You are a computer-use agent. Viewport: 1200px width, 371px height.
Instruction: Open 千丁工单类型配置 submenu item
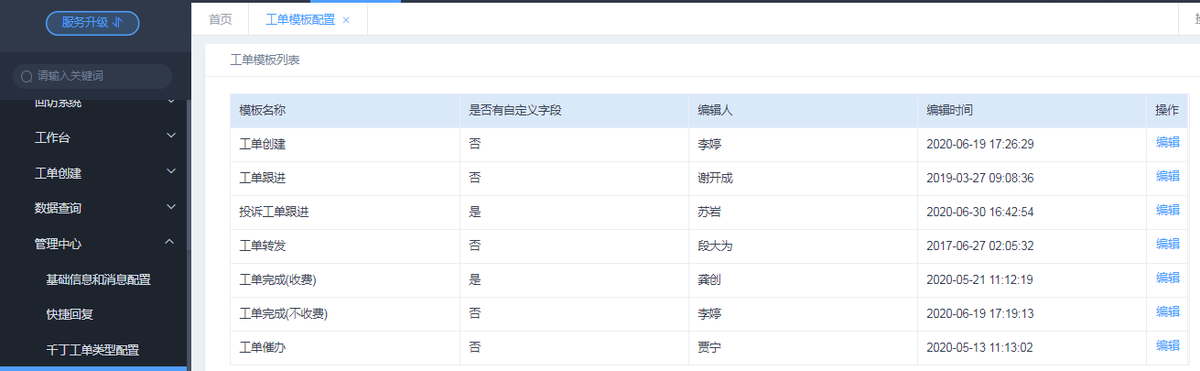click(x=92, y=350)
